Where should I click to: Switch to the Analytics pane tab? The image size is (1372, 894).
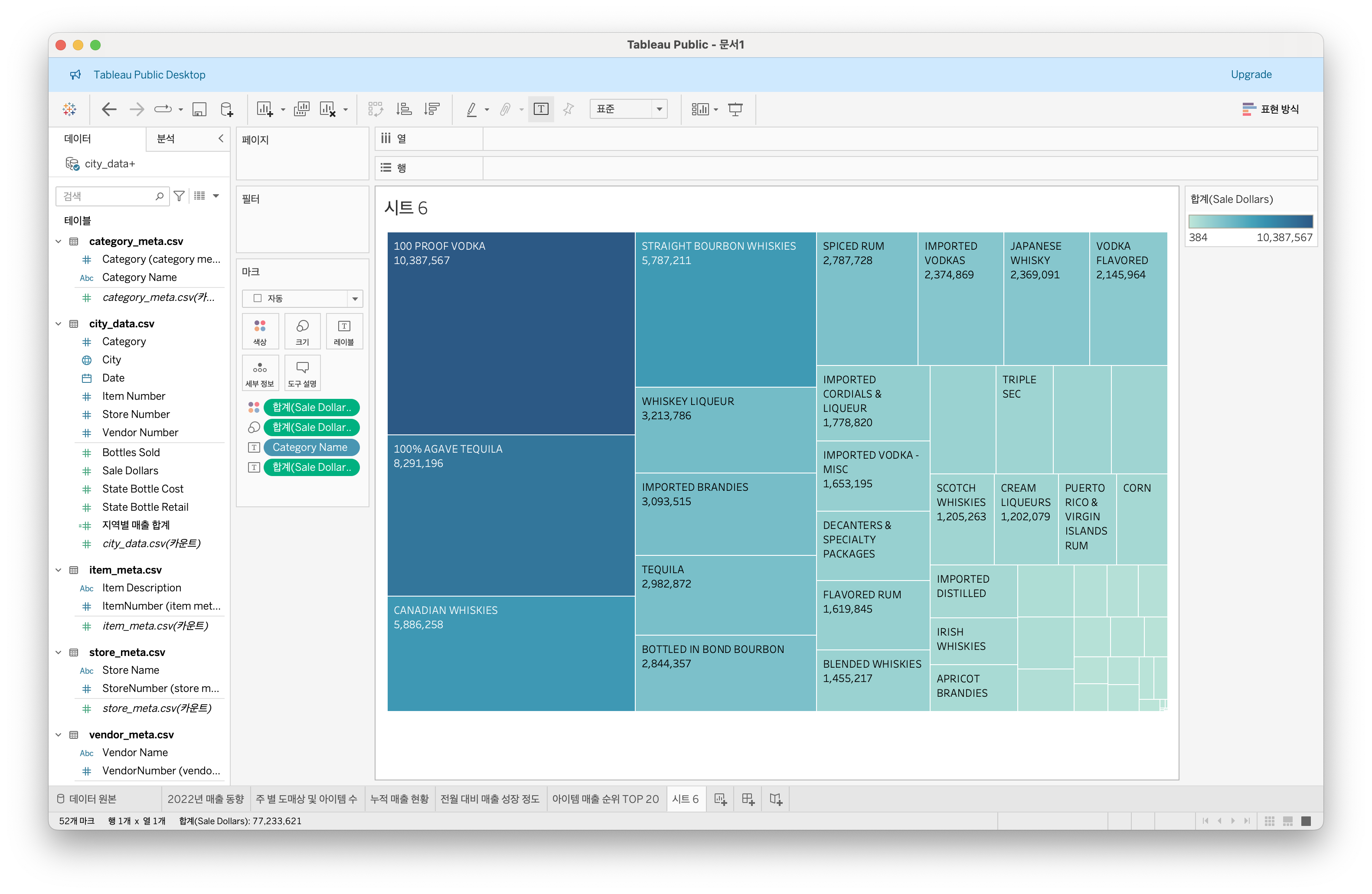click(x=166, y=139)
